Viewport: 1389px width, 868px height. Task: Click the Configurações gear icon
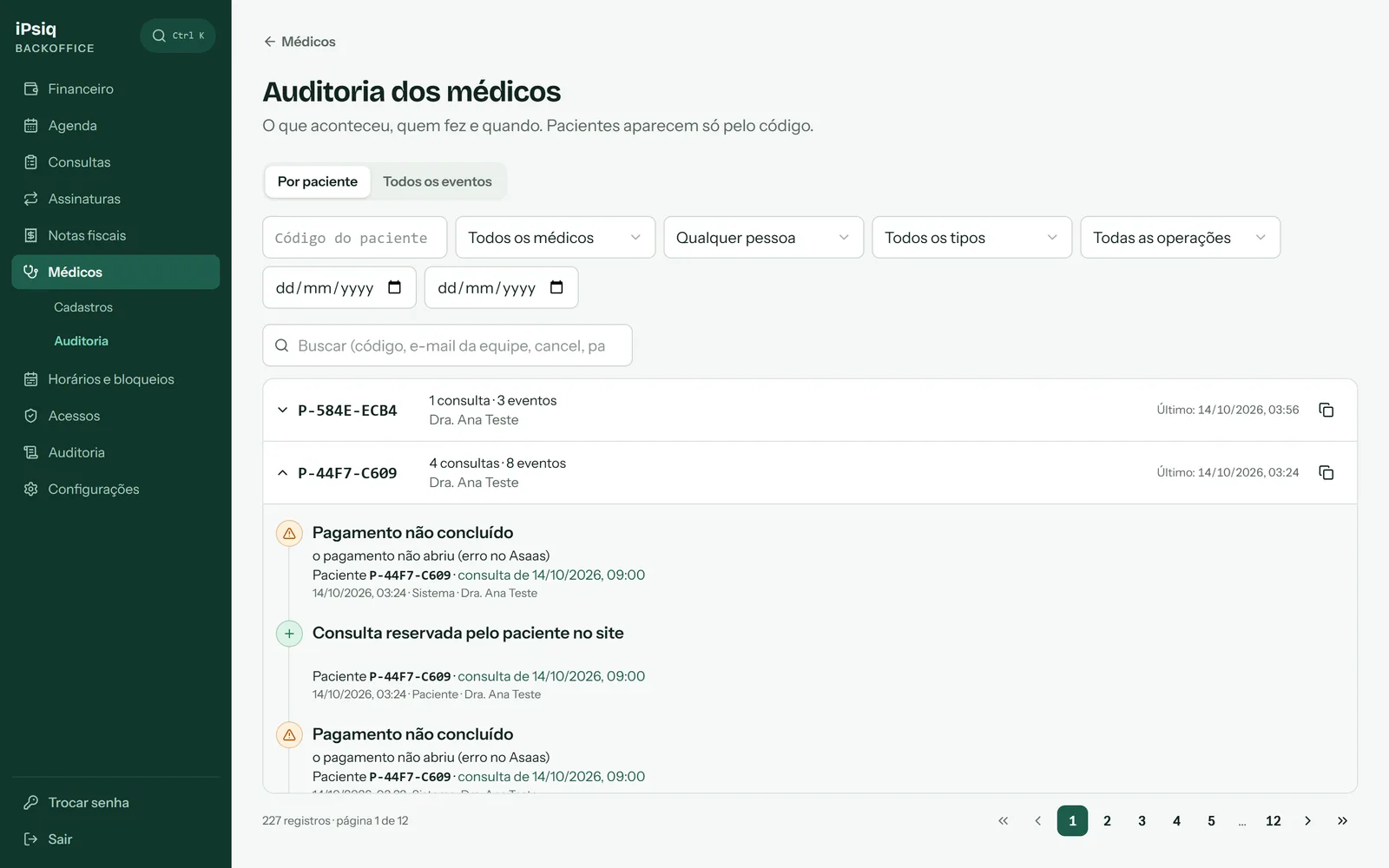tap(31, 489)
